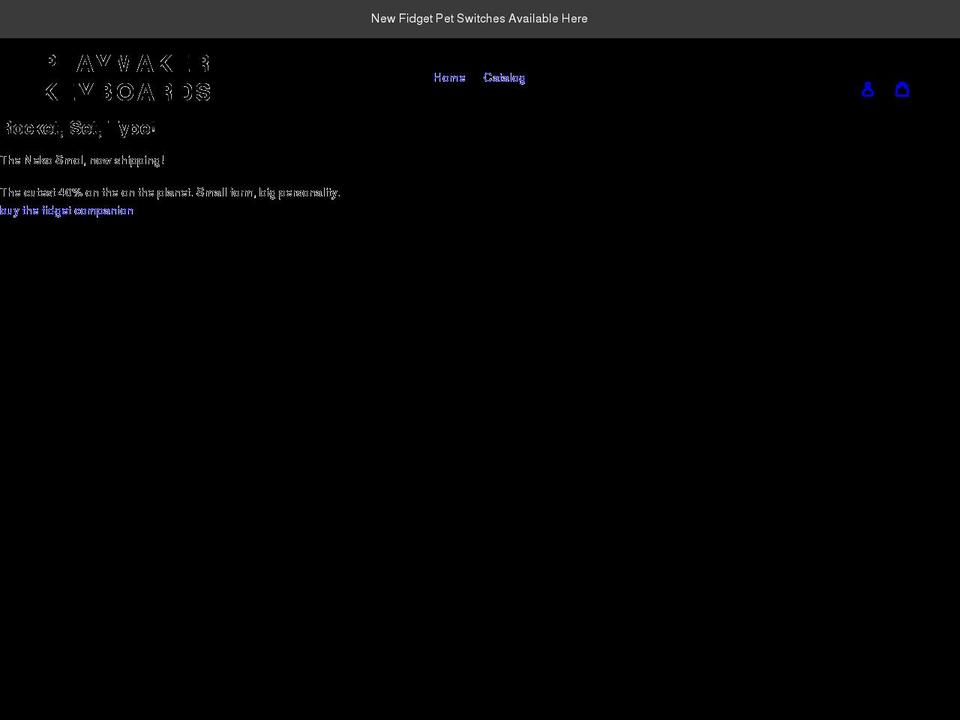Open the Catalog navigation link
Viewport: 960px width, 720px height.
click(505, 77)
